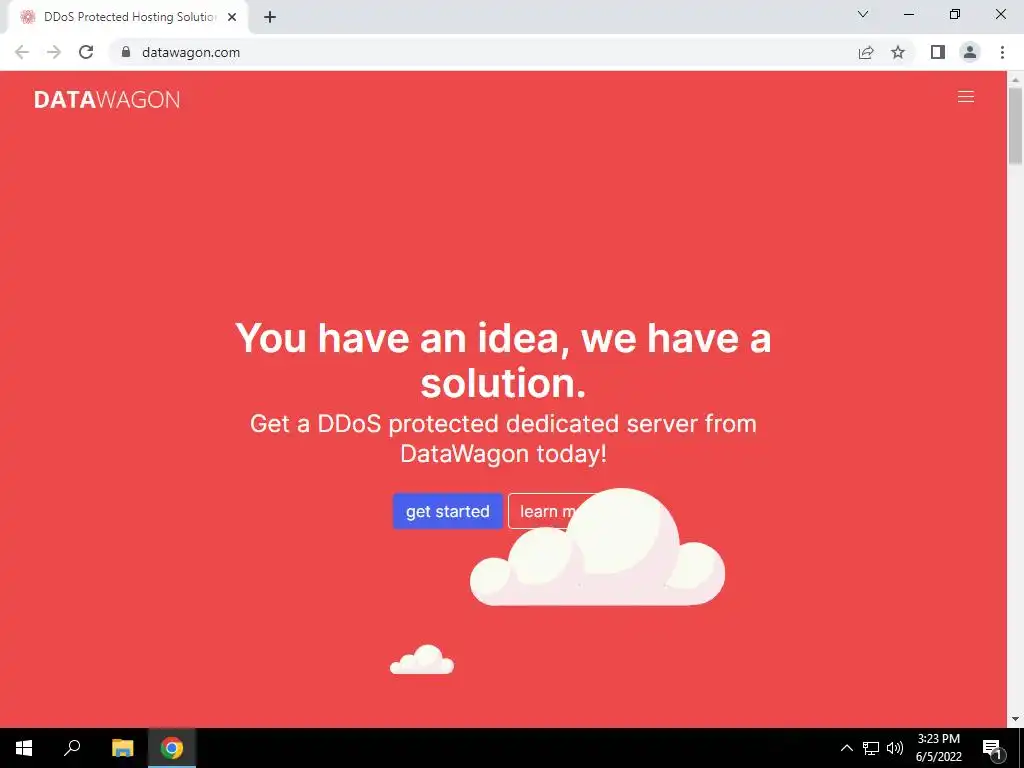Open File Explorer from the taskbar

click(122, 748)
